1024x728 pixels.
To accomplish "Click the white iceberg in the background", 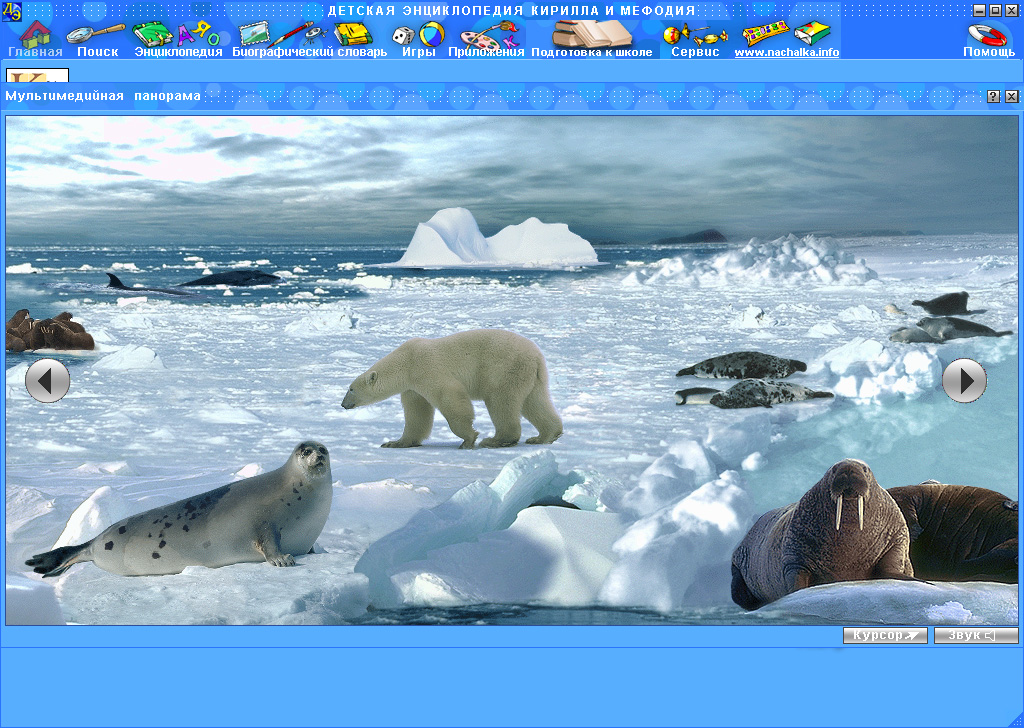I will 495,242.
